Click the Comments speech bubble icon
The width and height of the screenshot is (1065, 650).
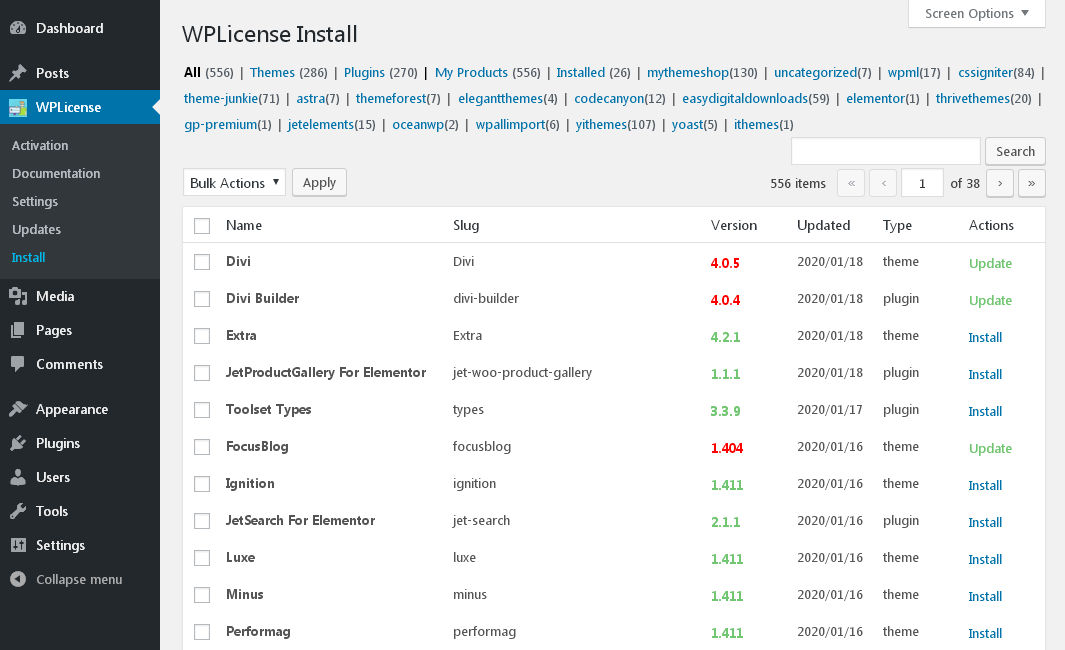tap(18, 364)
